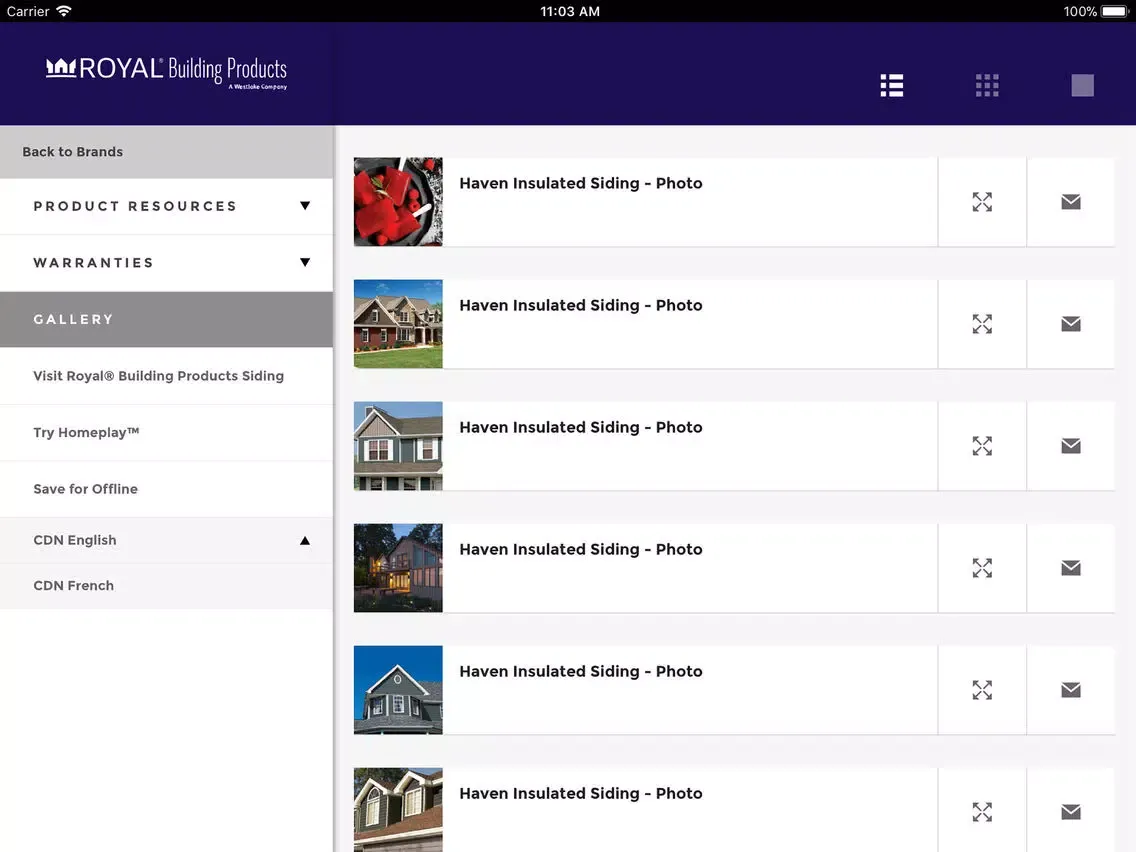
Task: Open the red brick house thumbnail
Action: [x=398, y=324]
